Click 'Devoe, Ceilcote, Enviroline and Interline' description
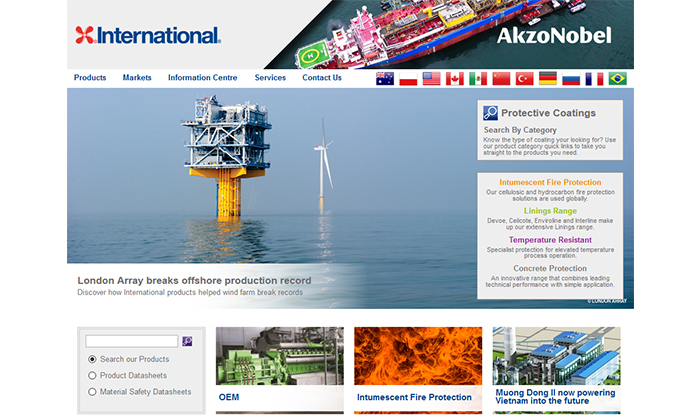 tap(550, 224)
